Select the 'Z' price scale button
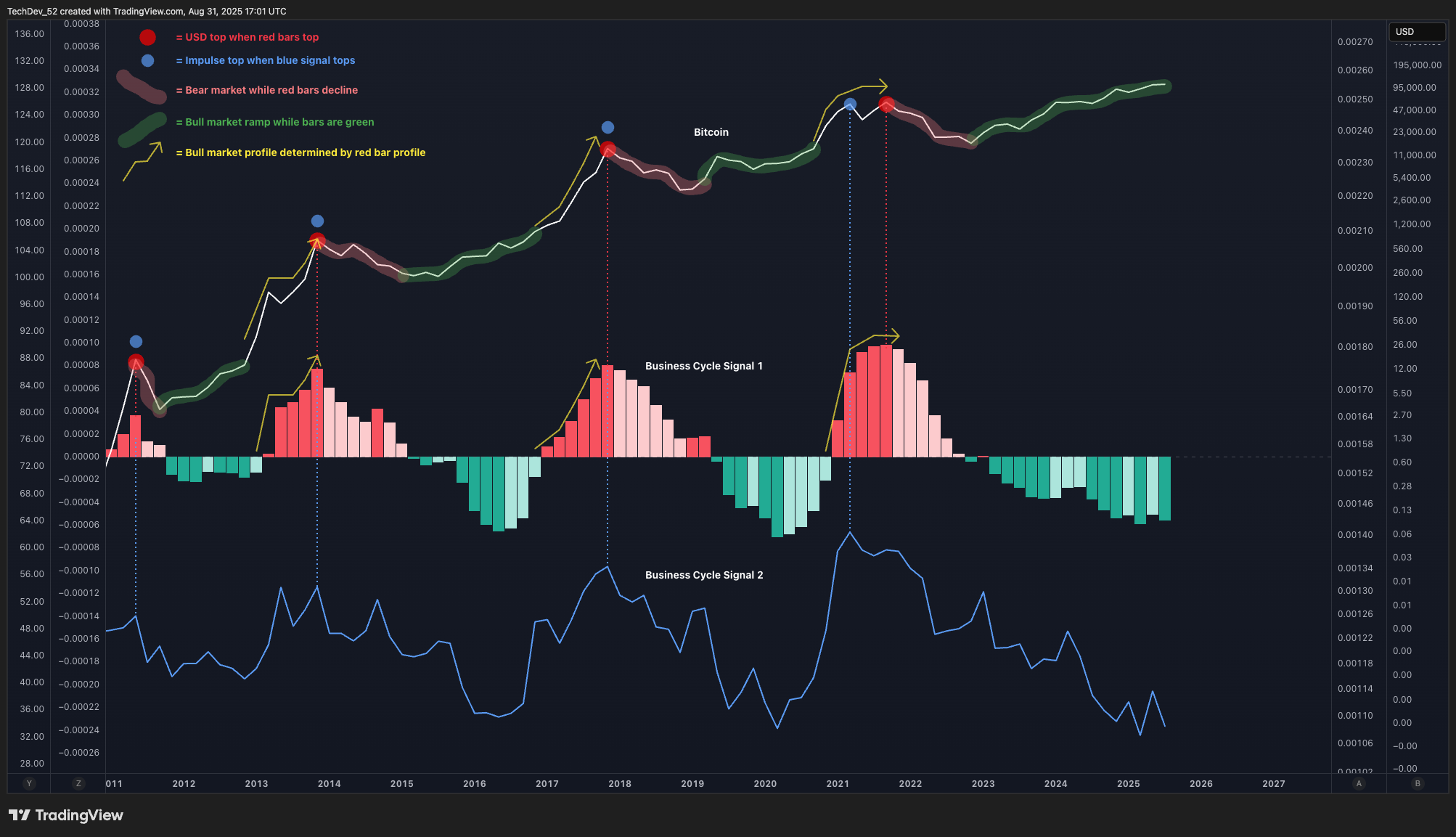 pyautogui.click(x=77, y=783)
